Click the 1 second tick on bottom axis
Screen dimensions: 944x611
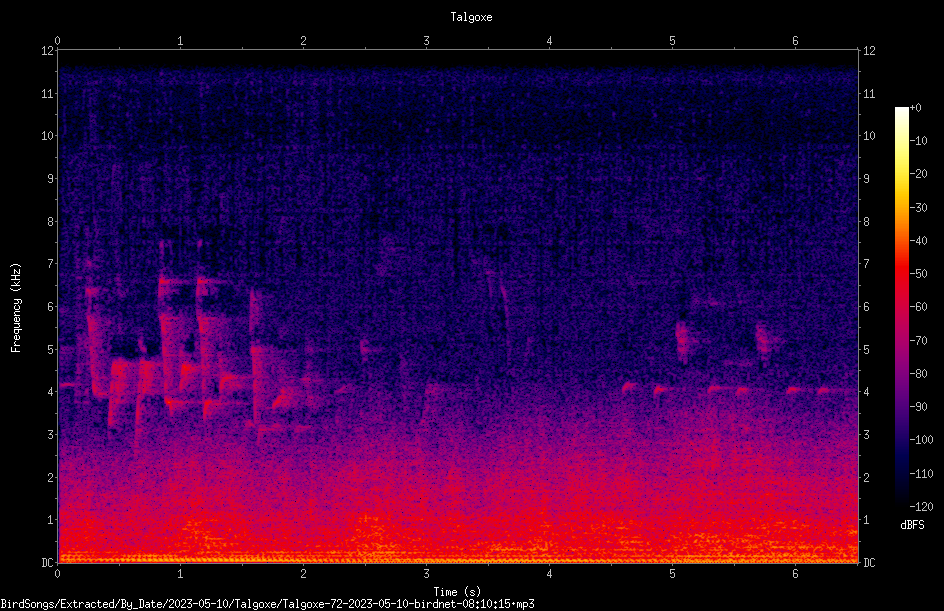[x=180, y=574]
